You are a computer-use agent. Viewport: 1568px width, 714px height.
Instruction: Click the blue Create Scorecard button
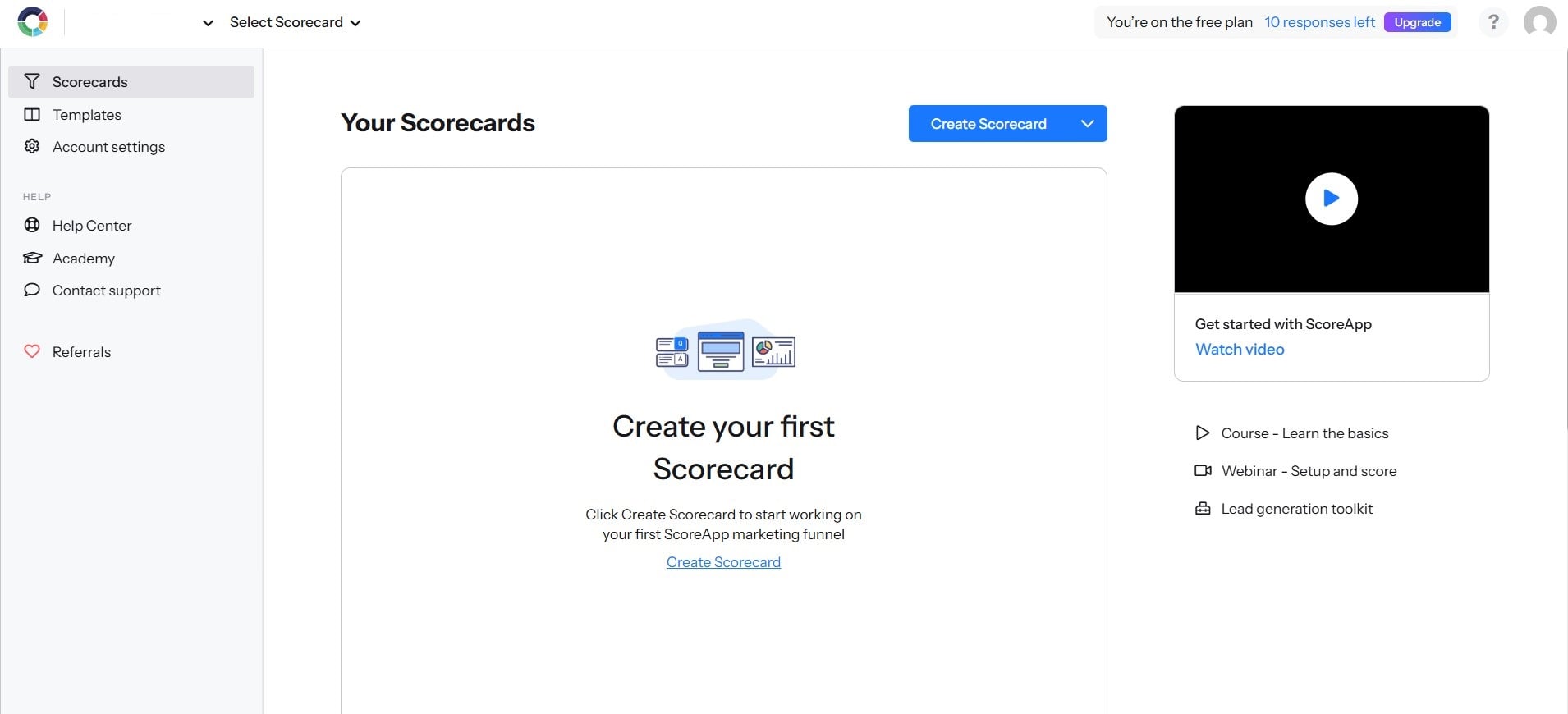click(988, 124)
